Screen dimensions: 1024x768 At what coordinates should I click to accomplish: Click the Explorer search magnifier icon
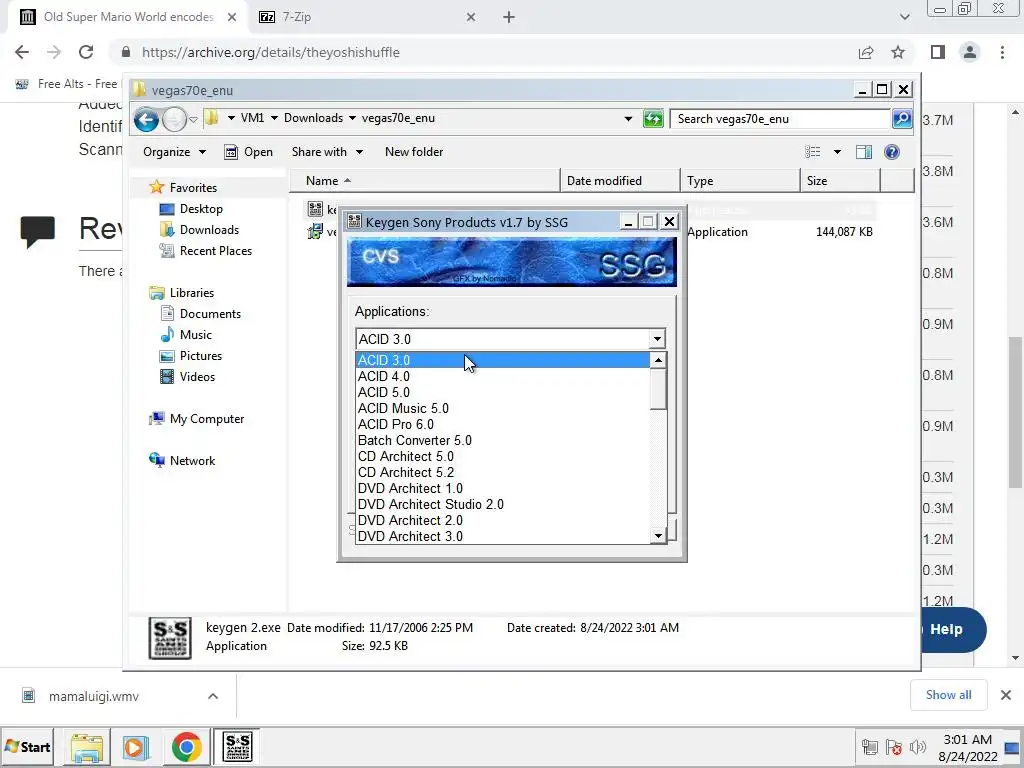[x=902, y=119]
